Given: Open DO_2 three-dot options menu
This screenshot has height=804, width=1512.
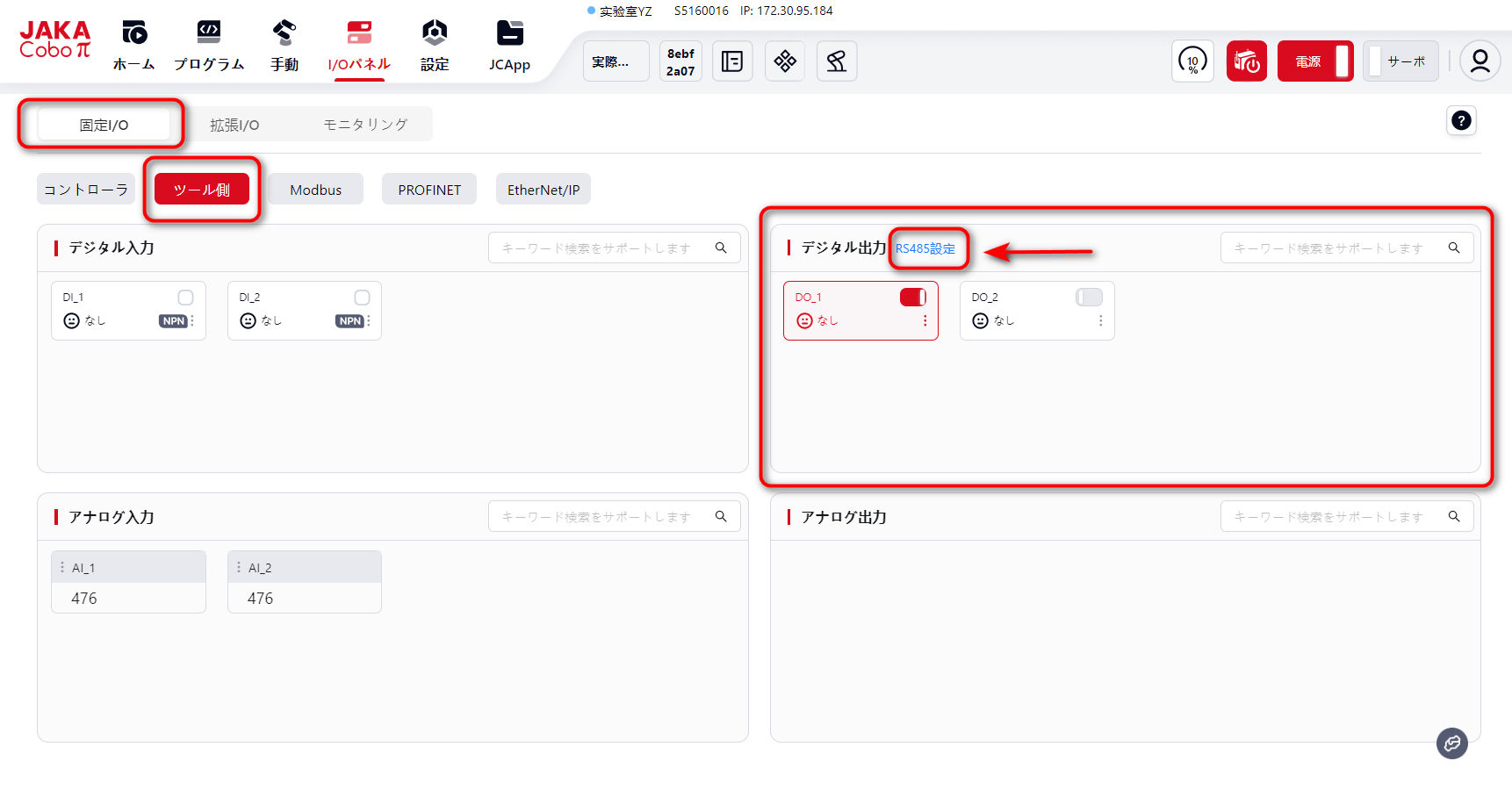Looking at the screenshot, I should 1100,321.
